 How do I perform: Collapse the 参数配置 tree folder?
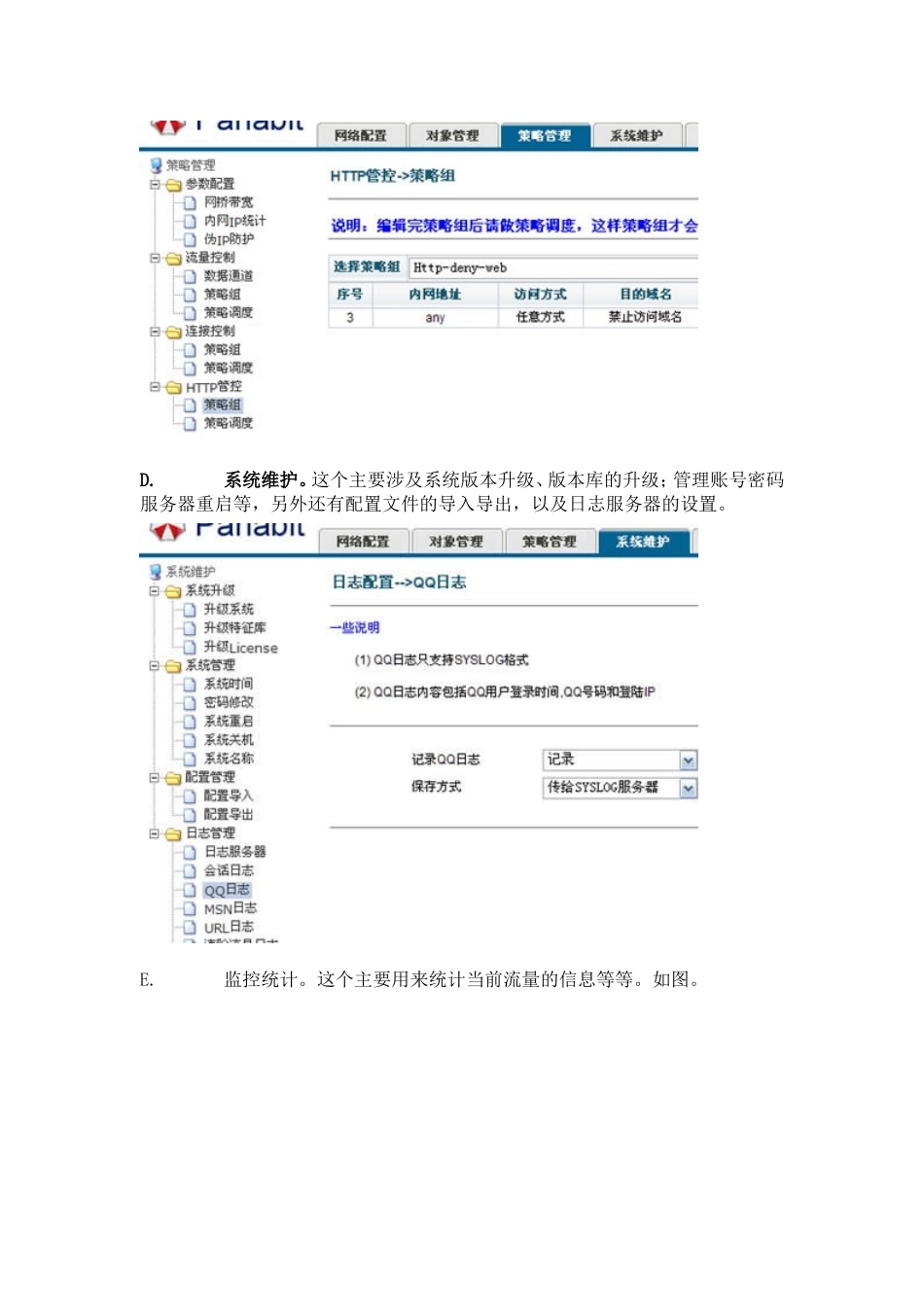(x=155, y=184)
